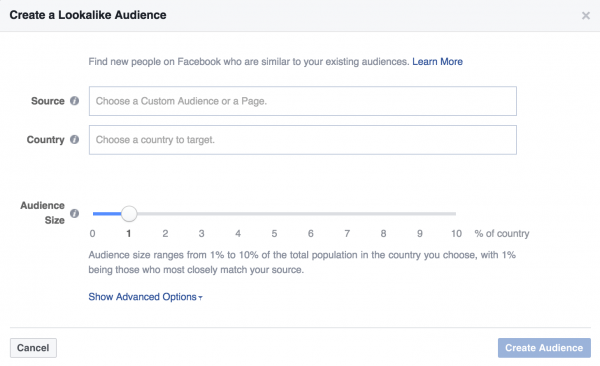
Task: Click the Source custom audience input field
Action: pyautogui.click(x=303, y=101)
